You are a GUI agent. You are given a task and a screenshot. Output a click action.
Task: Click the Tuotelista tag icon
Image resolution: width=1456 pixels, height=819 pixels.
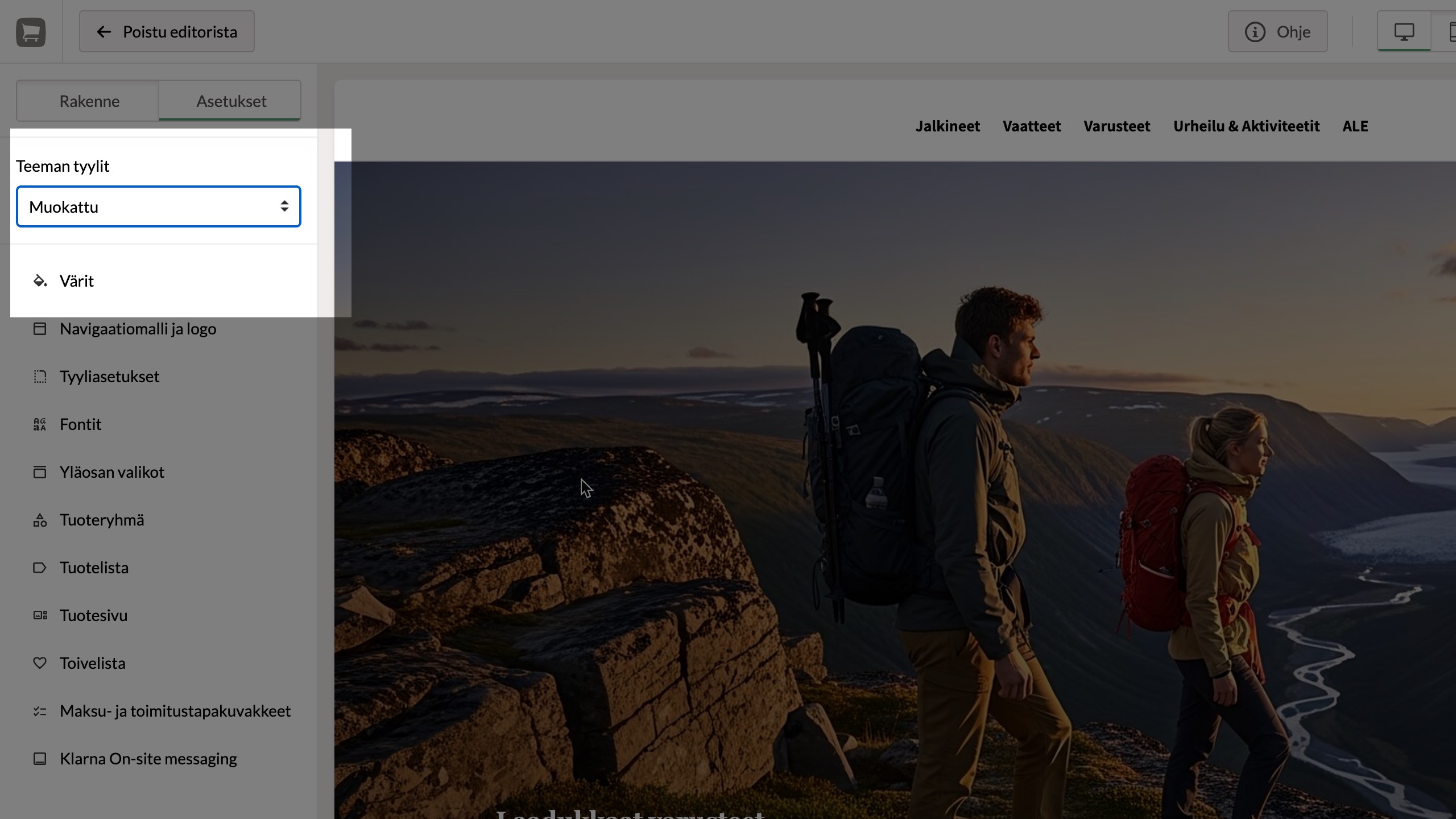click(40, 568)
